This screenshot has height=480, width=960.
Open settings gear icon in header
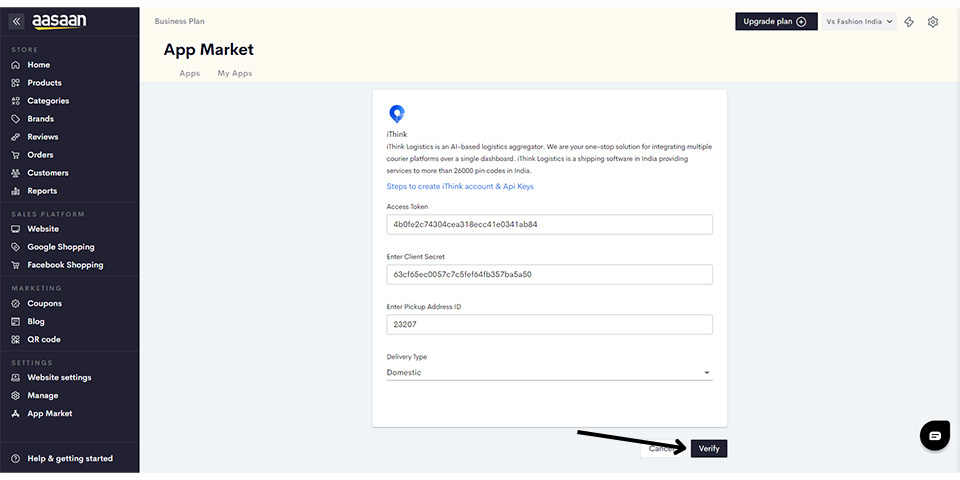pos(933,22)
